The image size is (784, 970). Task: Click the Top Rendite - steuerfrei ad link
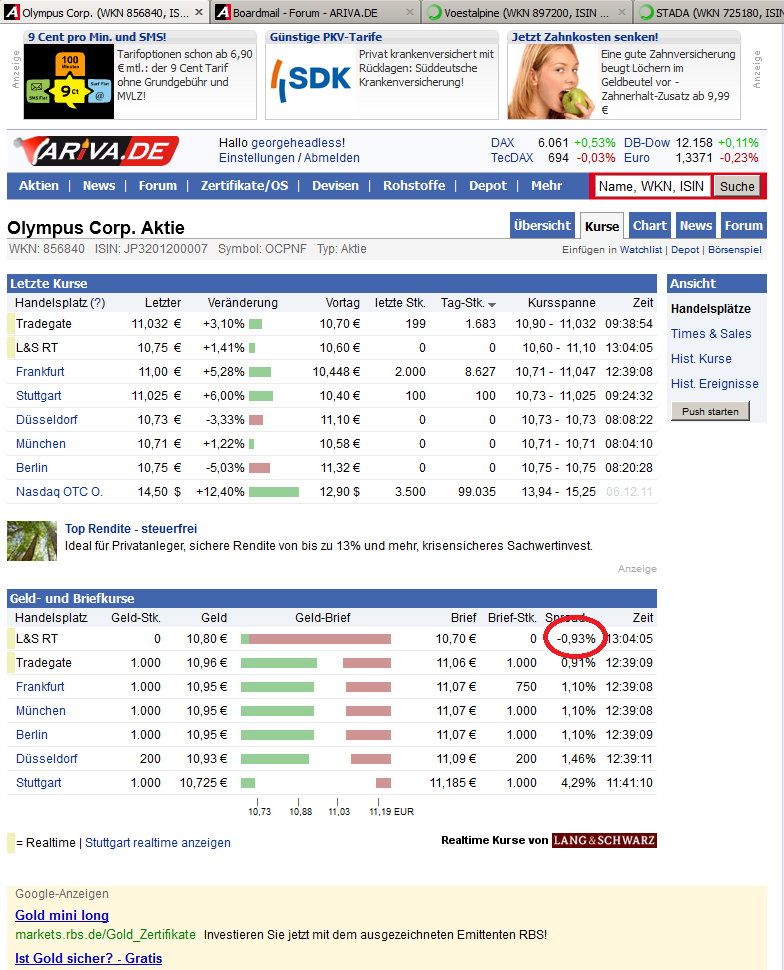131,529
